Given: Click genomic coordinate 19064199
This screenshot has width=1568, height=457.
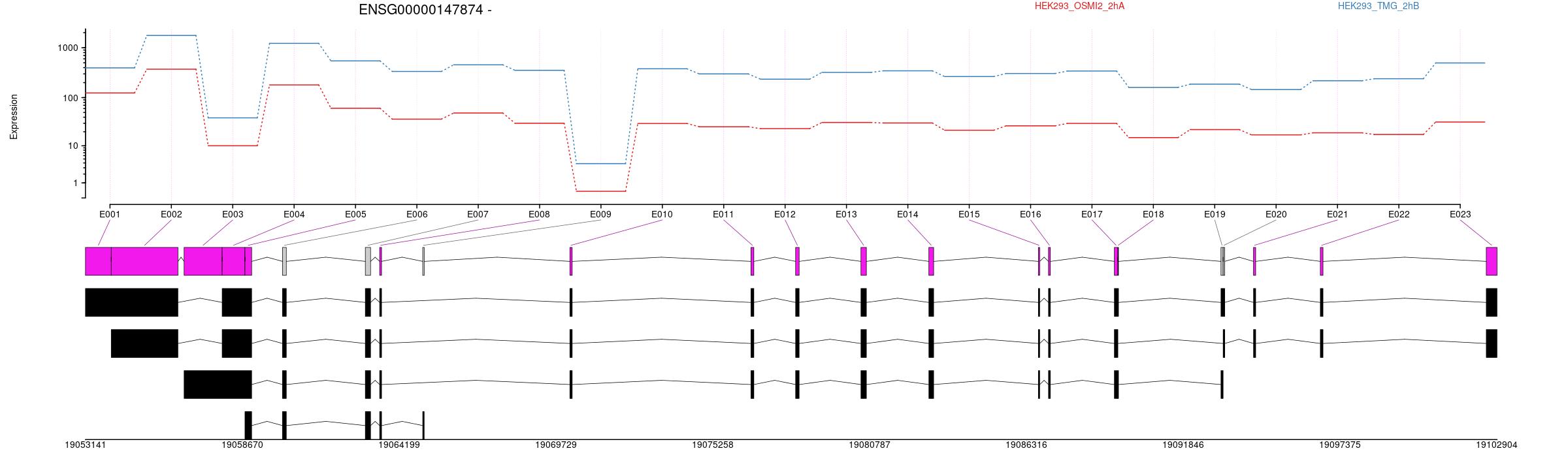Looking at the screenshot, I should pos(399,445).
